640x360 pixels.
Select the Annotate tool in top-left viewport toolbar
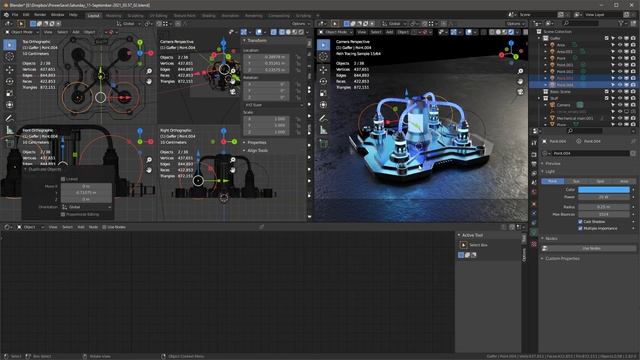(10, 118)
